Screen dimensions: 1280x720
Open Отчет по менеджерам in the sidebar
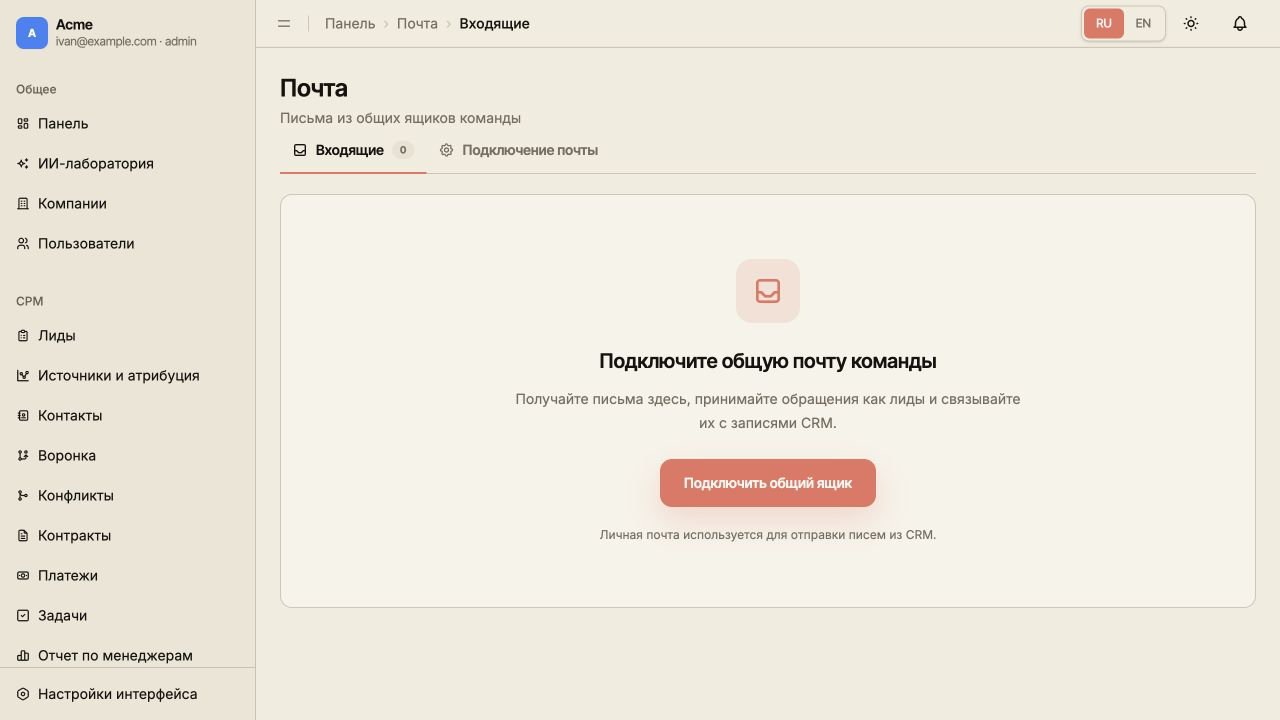(128, 656)
